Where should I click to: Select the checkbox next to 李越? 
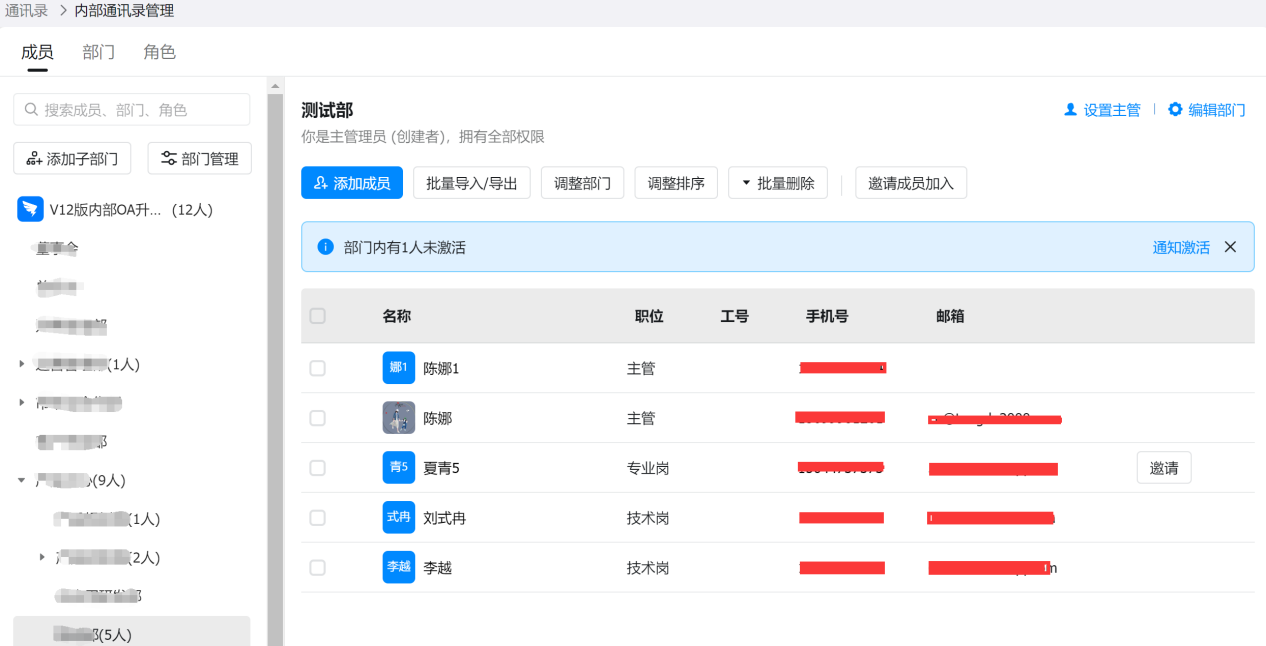(317, 568)
